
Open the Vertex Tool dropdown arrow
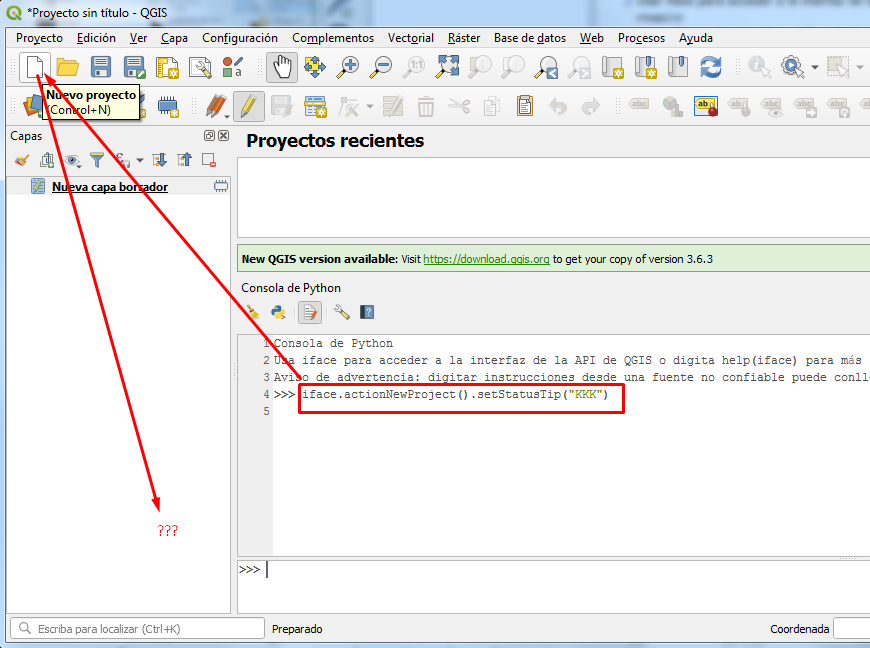370,106
